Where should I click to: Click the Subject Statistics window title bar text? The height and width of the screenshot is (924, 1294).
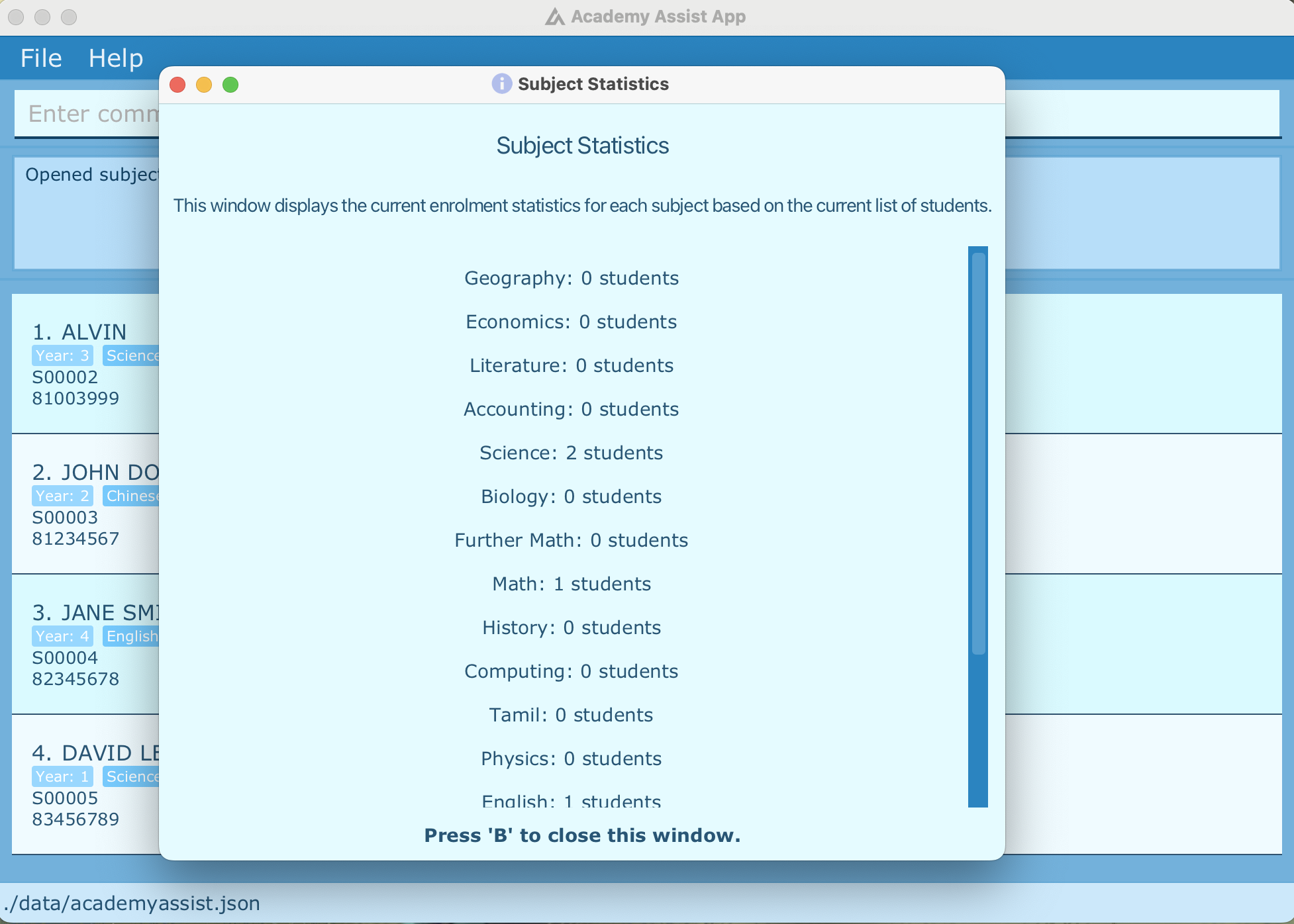593,84
